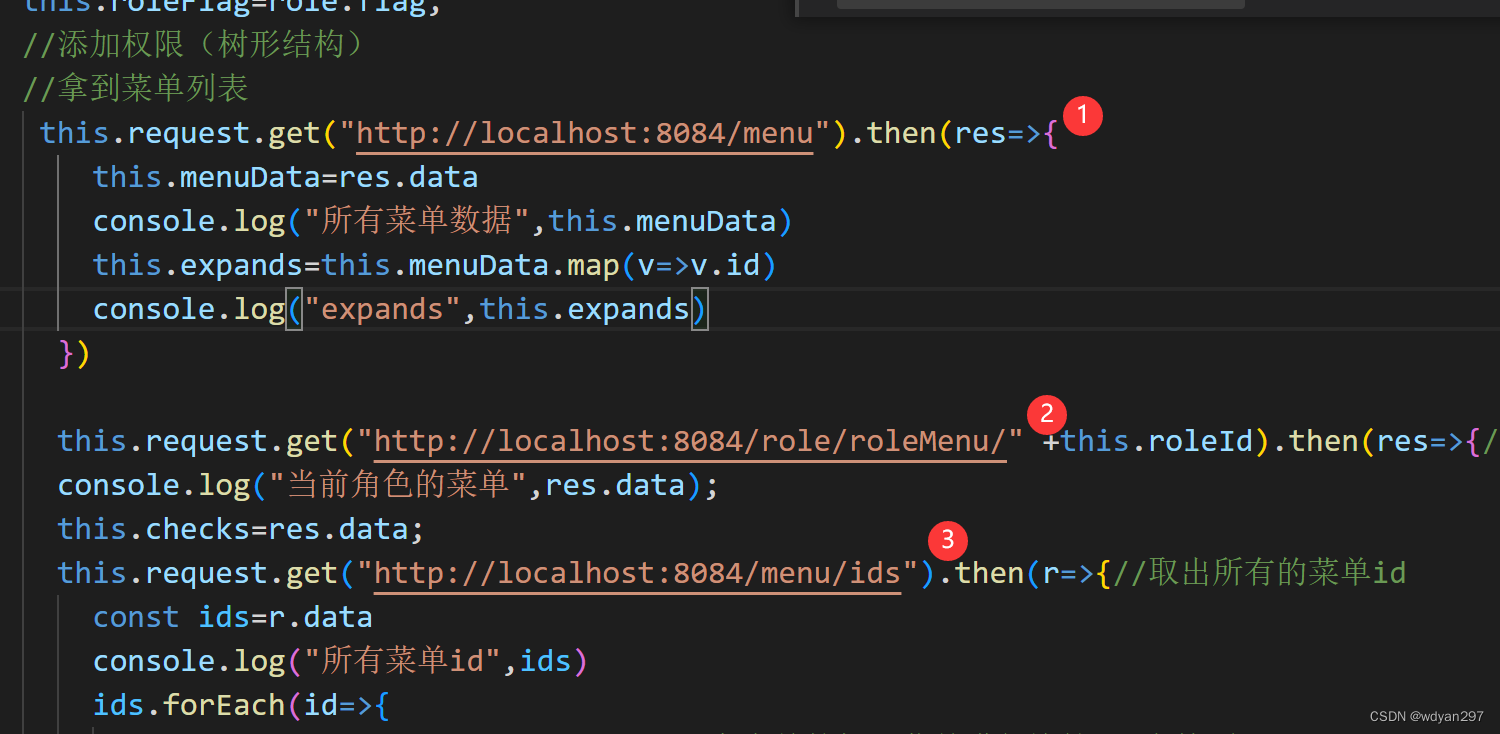Open the localhost:8084/menu/ids URL link
1500x734 pixels.
tap(637, 573)
